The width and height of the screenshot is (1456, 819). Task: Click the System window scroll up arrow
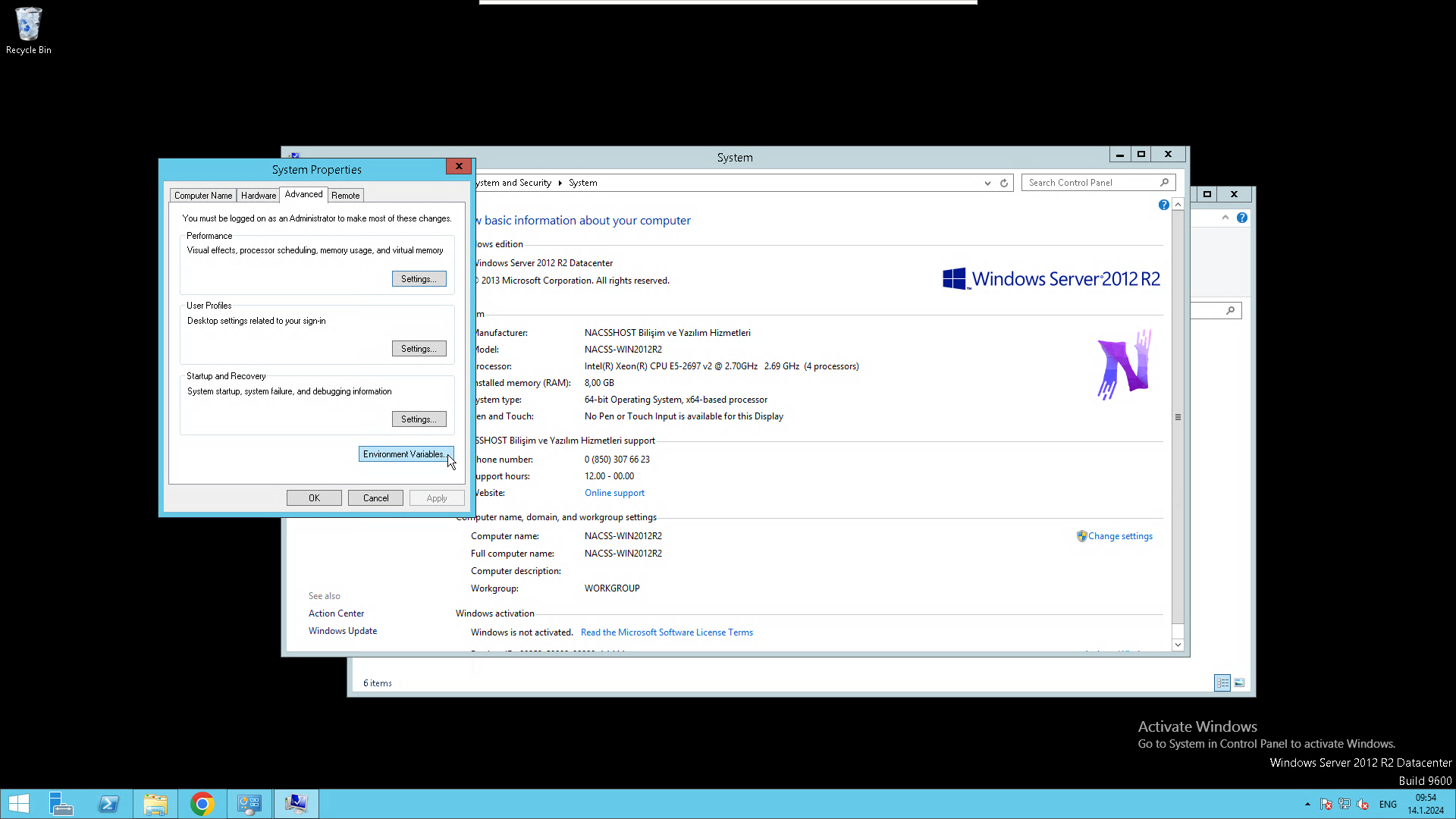(x=1178, y=205)
